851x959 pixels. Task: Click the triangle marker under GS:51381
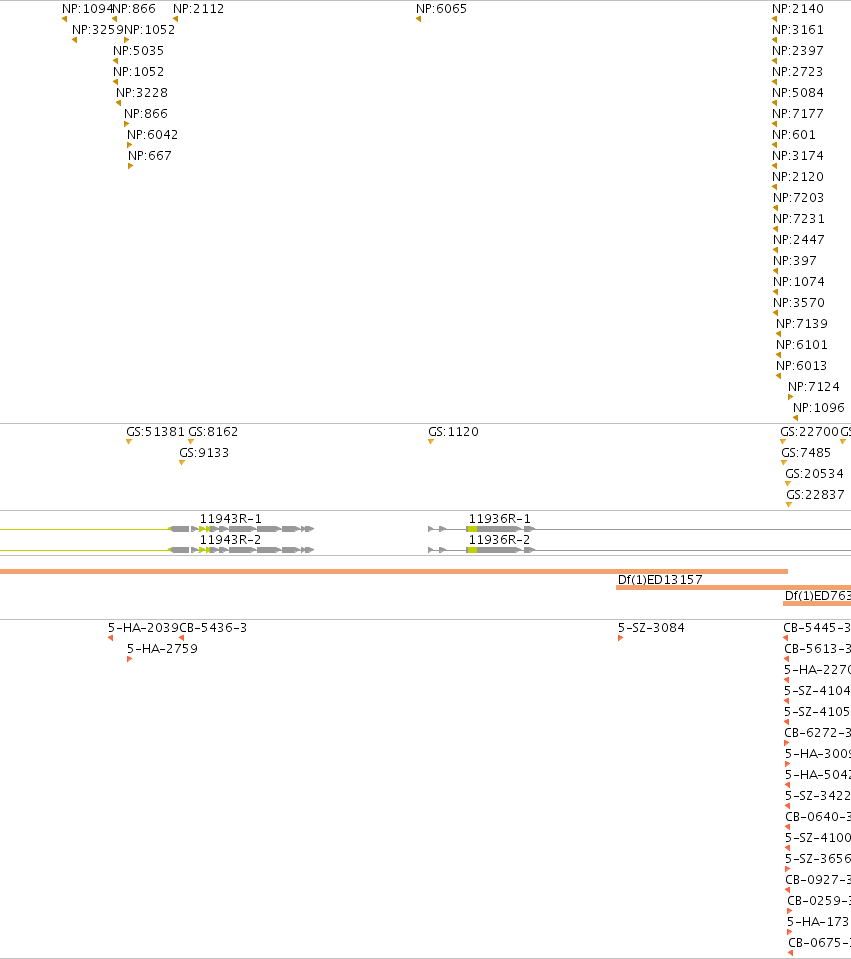click(x=129, y=442)
